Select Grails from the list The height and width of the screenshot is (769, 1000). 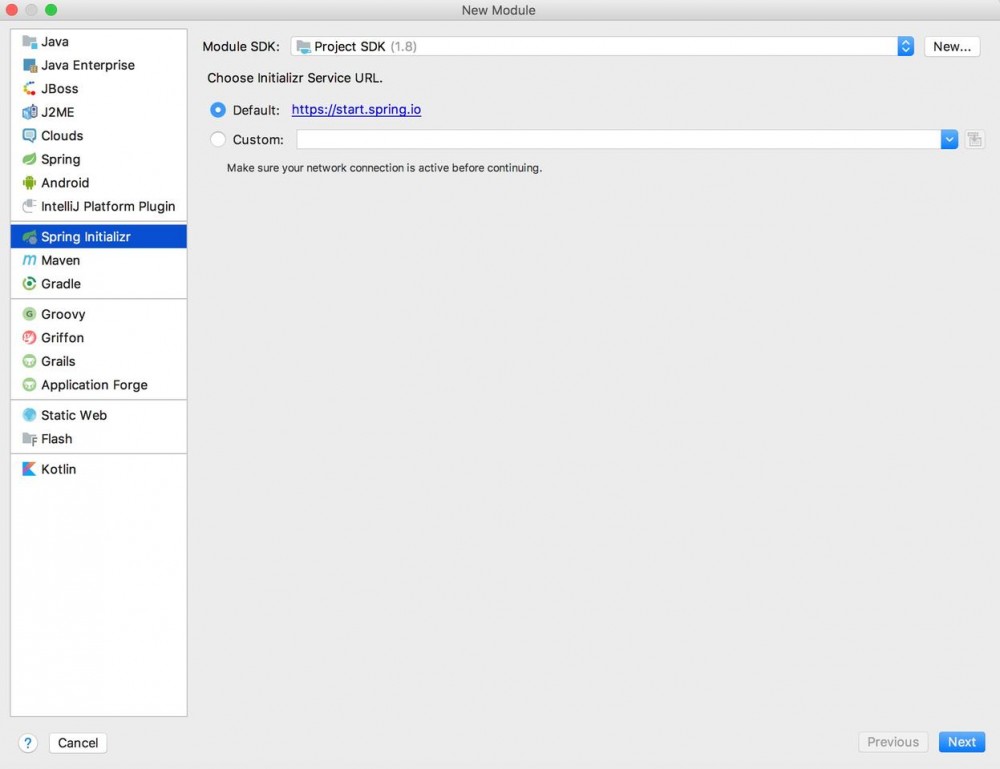pos(99,362)
